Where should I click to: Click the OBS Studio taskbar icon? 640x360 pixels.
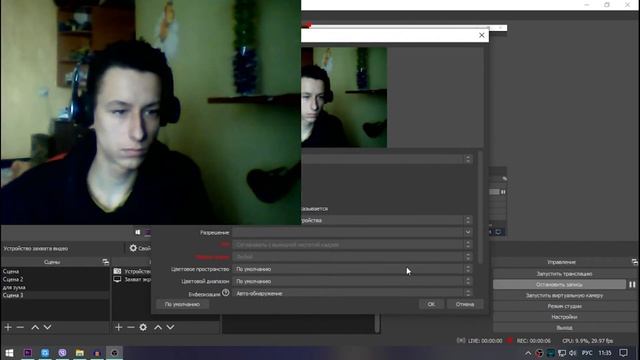tap(114, 353)
